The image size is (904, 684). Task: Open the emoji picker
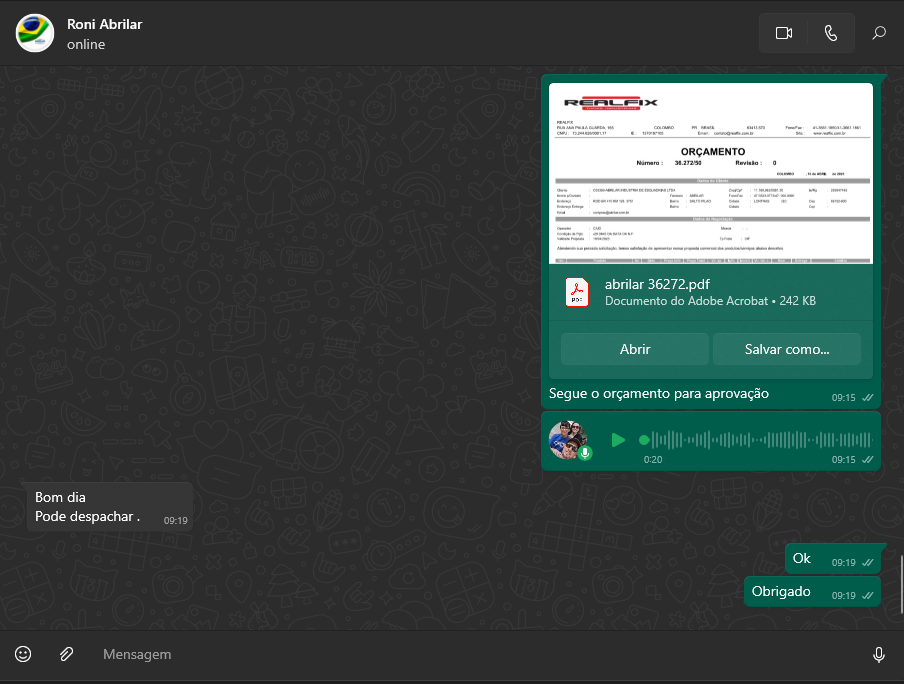tap(23, 654)
